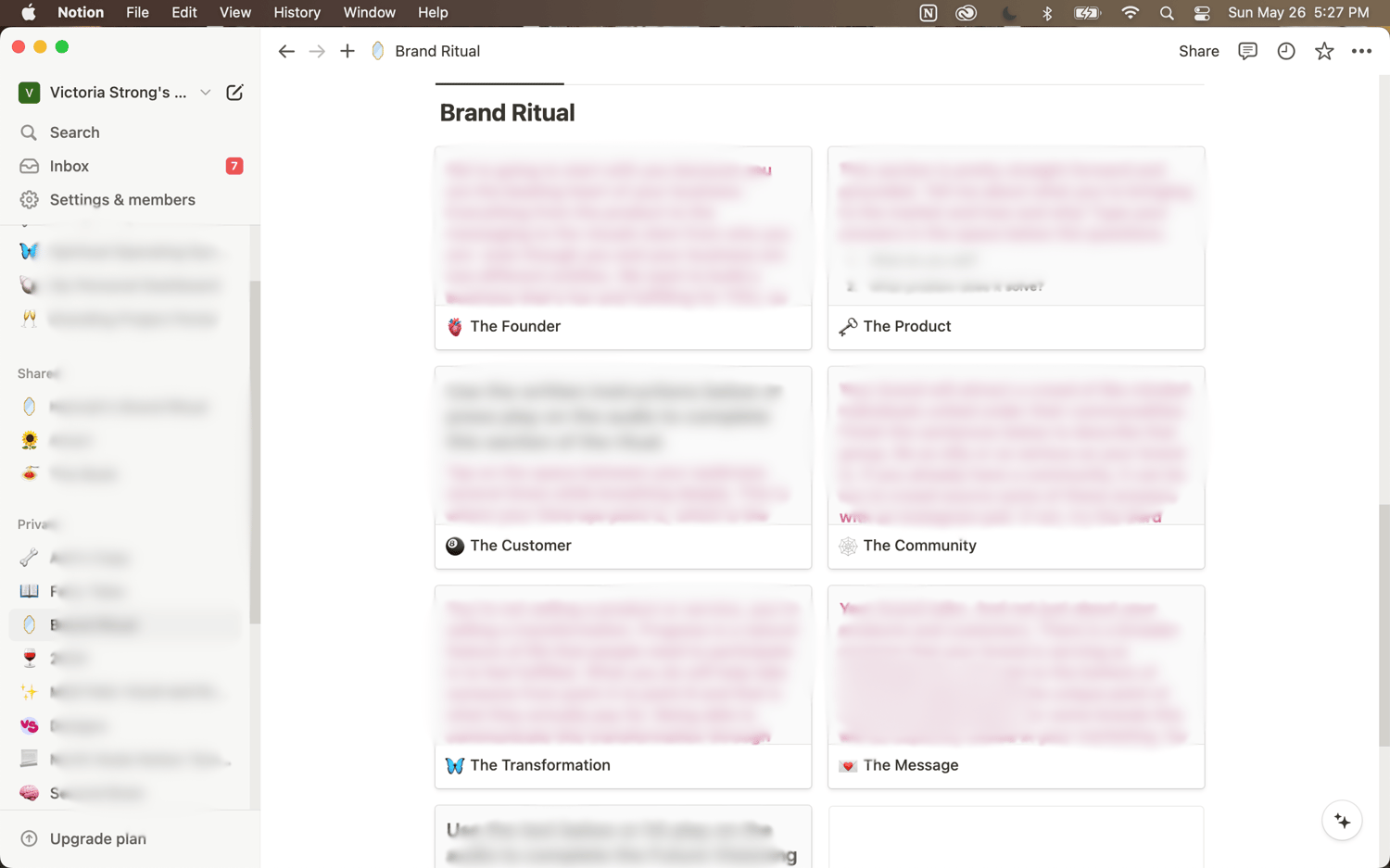This screenshot has height=868, width=1390.
Task: Open the View menu
Action: [234, 12]
